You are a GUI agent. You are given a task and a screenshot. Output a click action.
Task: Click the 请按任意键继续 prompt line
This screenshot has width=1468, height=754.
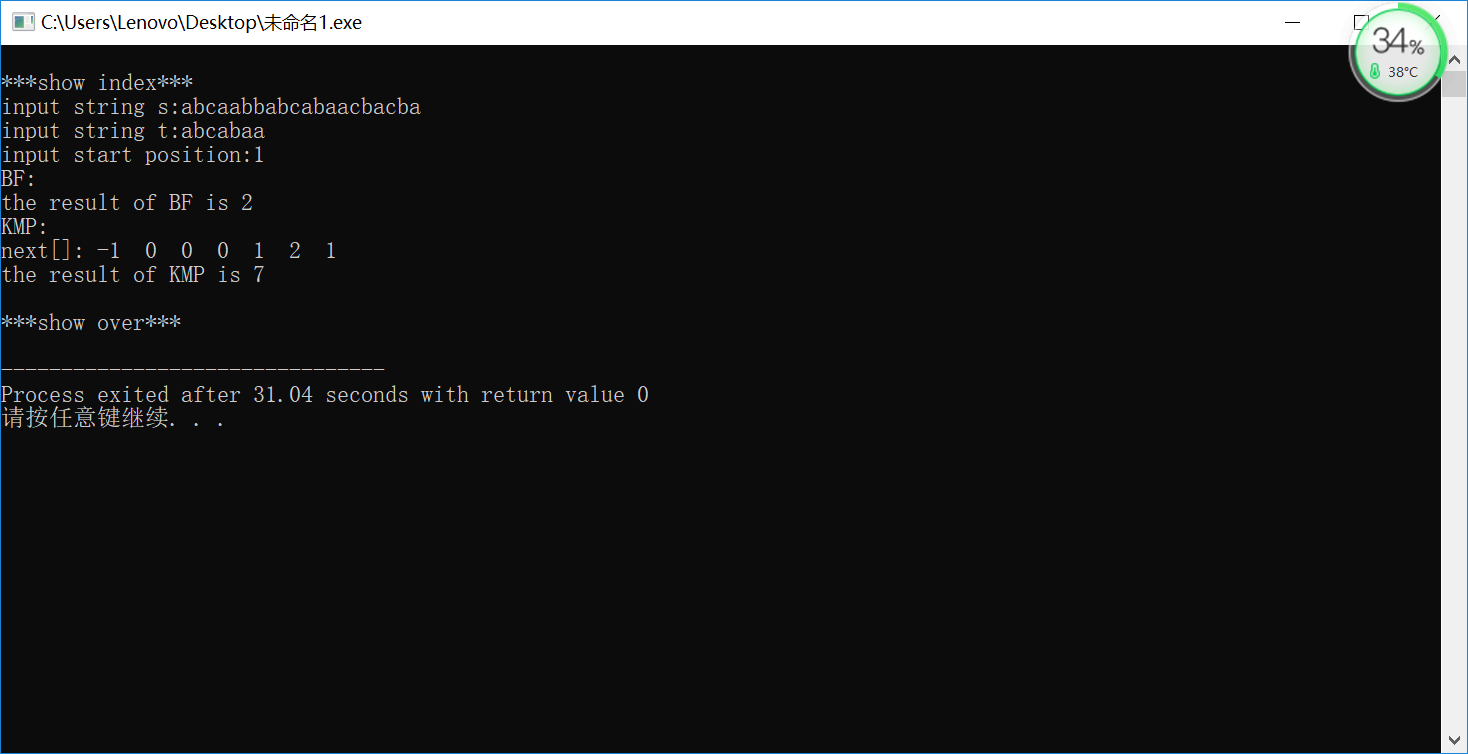click(113, 418)
